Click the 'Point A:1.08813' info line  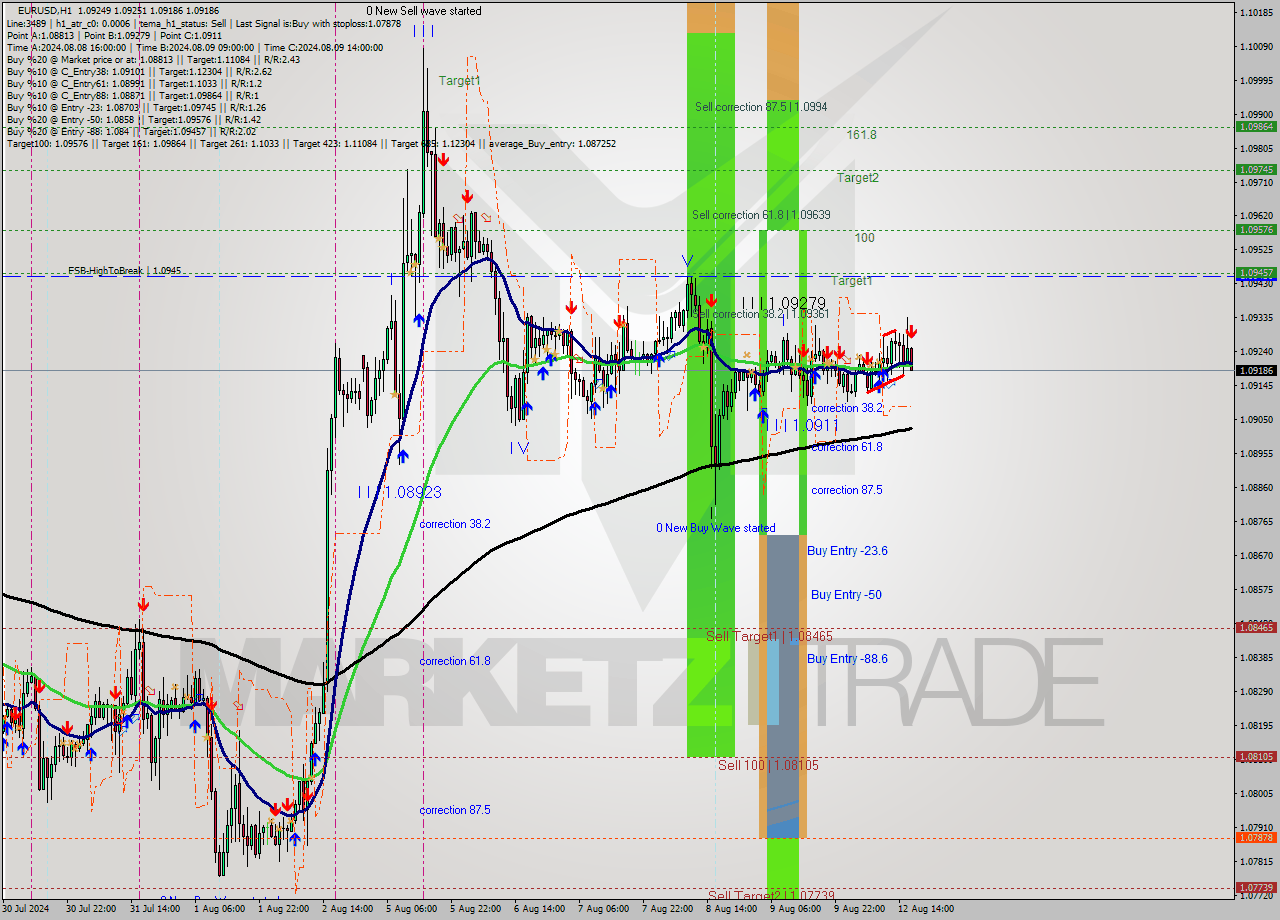click(115, 35)
